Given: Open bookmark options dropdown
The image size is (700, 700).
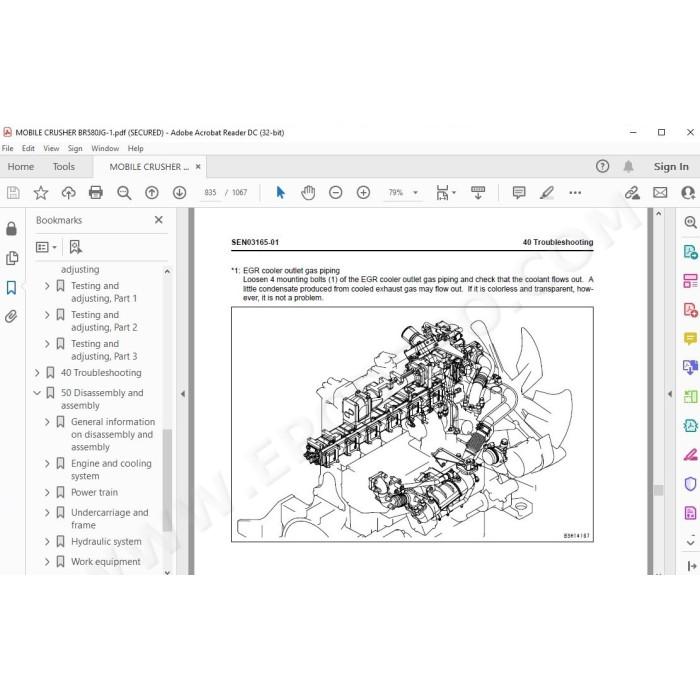Looking at the screenshot, I should click(x=46, y=247).
